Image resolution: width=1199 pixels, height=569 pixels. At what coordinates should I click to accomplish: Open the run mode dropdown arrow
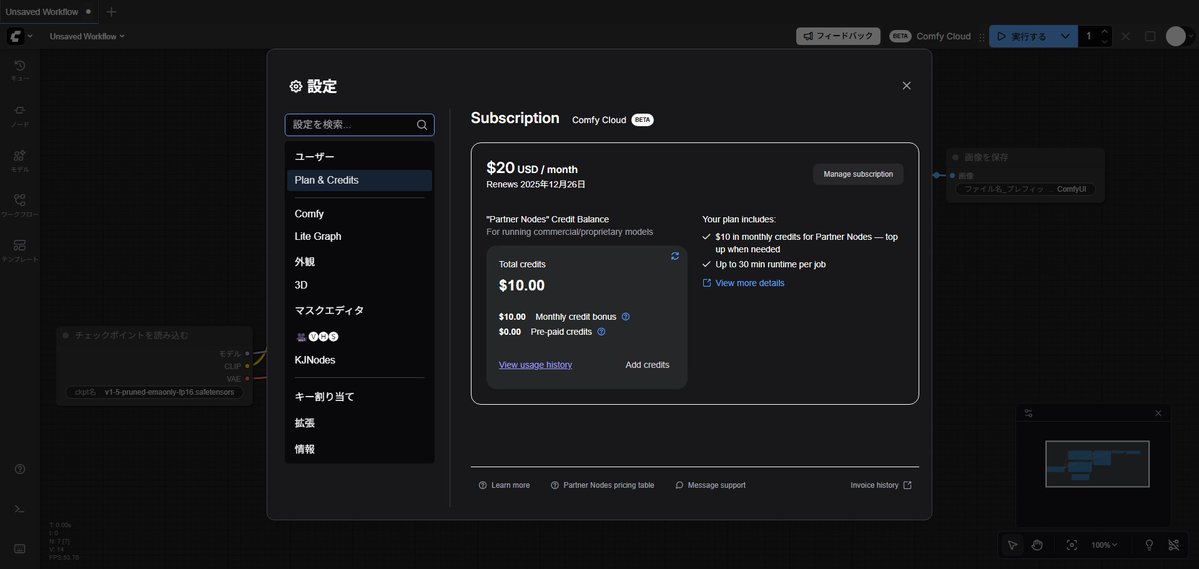click(1065, 36)
